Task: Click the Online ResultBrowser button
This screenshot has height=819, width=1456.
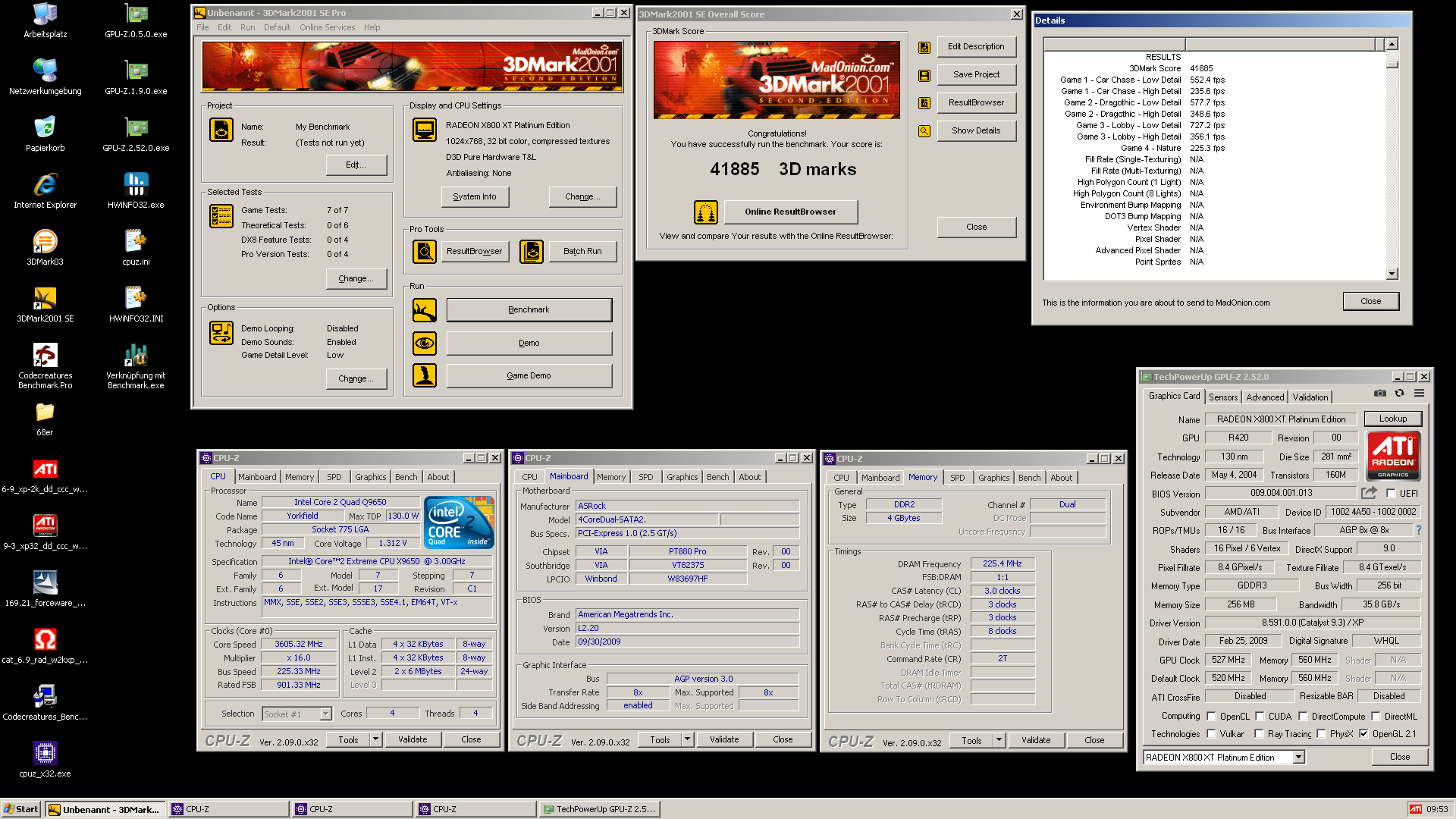Action: tap(790, 212)
